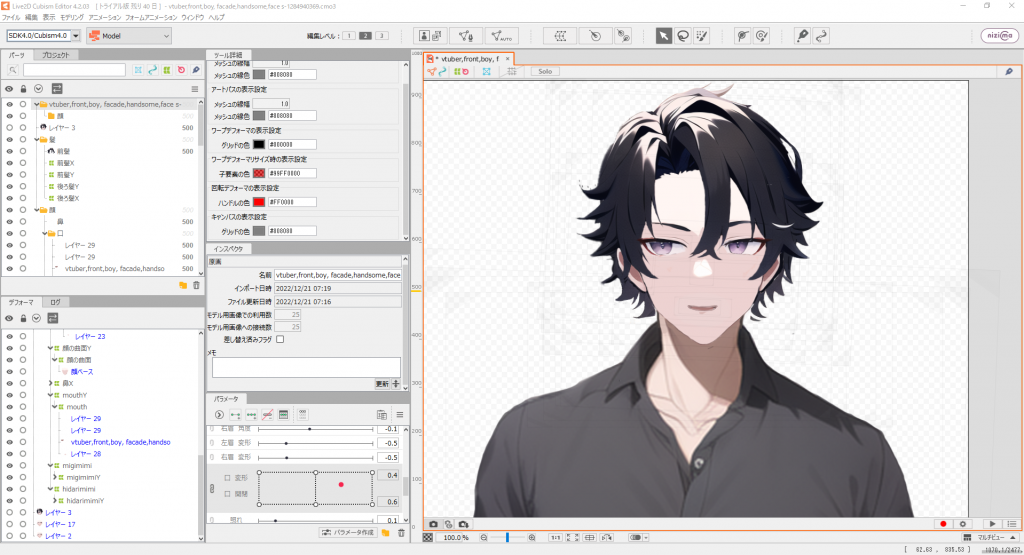This screenshot has height=555, width=1024.
Task: Open the モデリング menu
Action: coord(72,18)
